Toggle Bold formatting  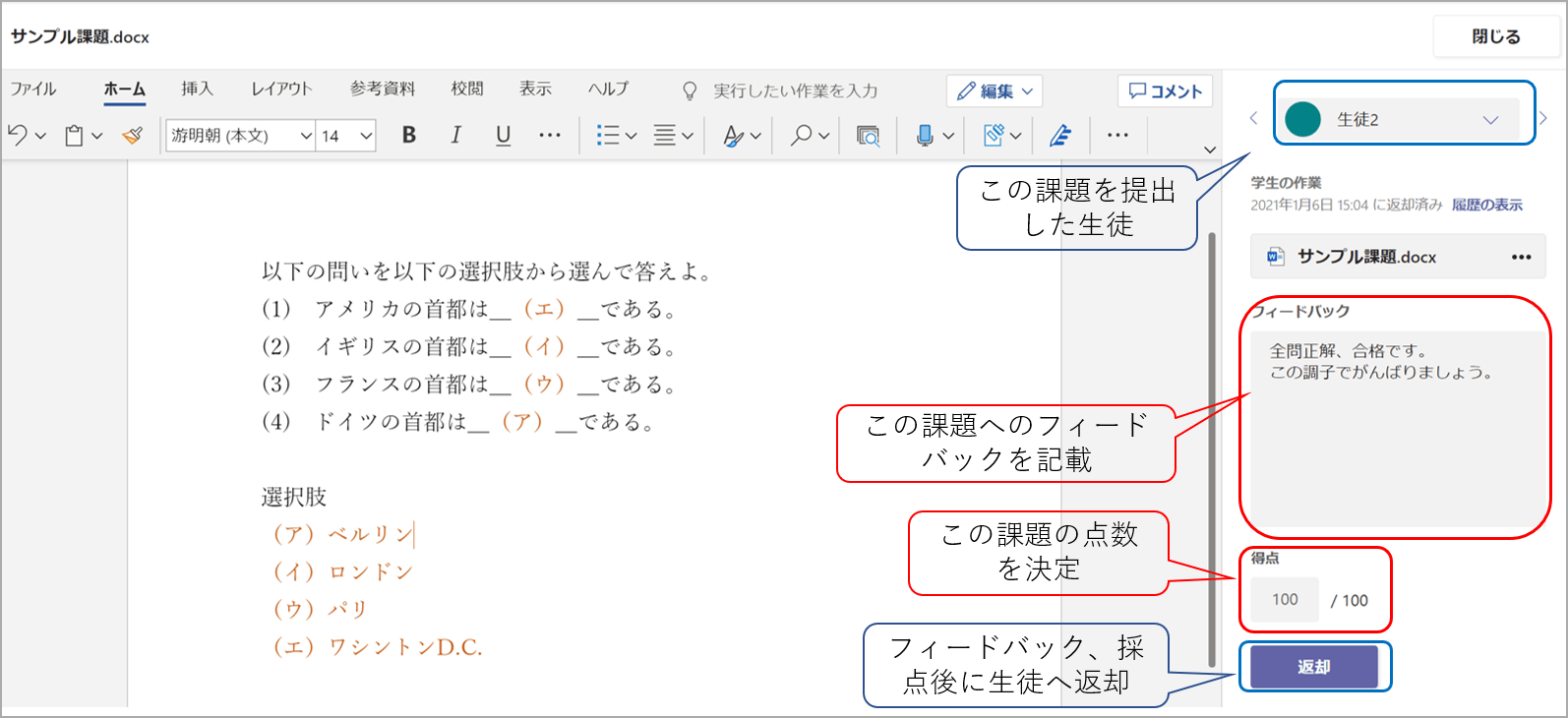(x=409, y=136)
